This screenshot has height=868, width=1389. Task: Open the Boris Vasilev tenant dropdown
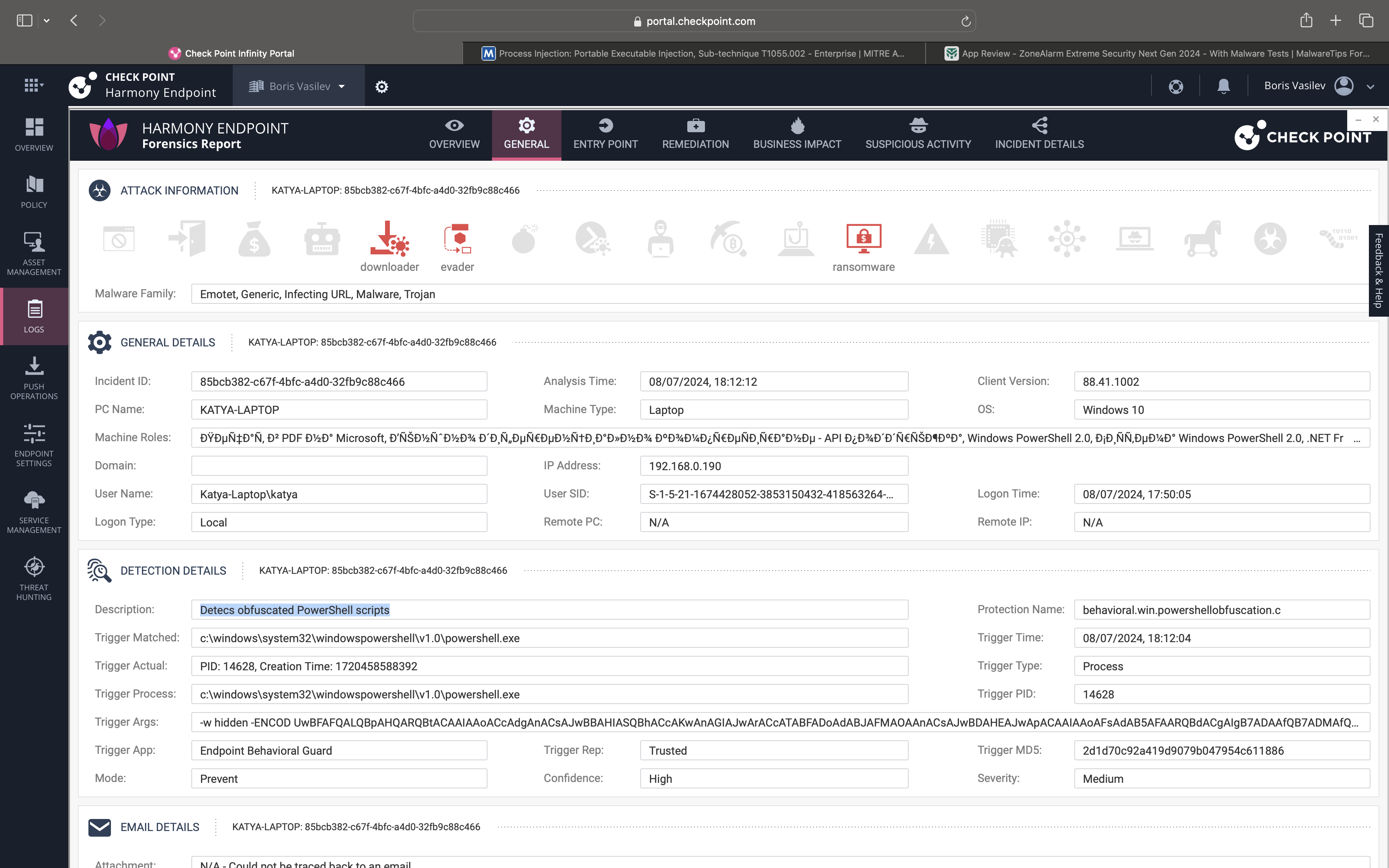click(x=298, y=86)
